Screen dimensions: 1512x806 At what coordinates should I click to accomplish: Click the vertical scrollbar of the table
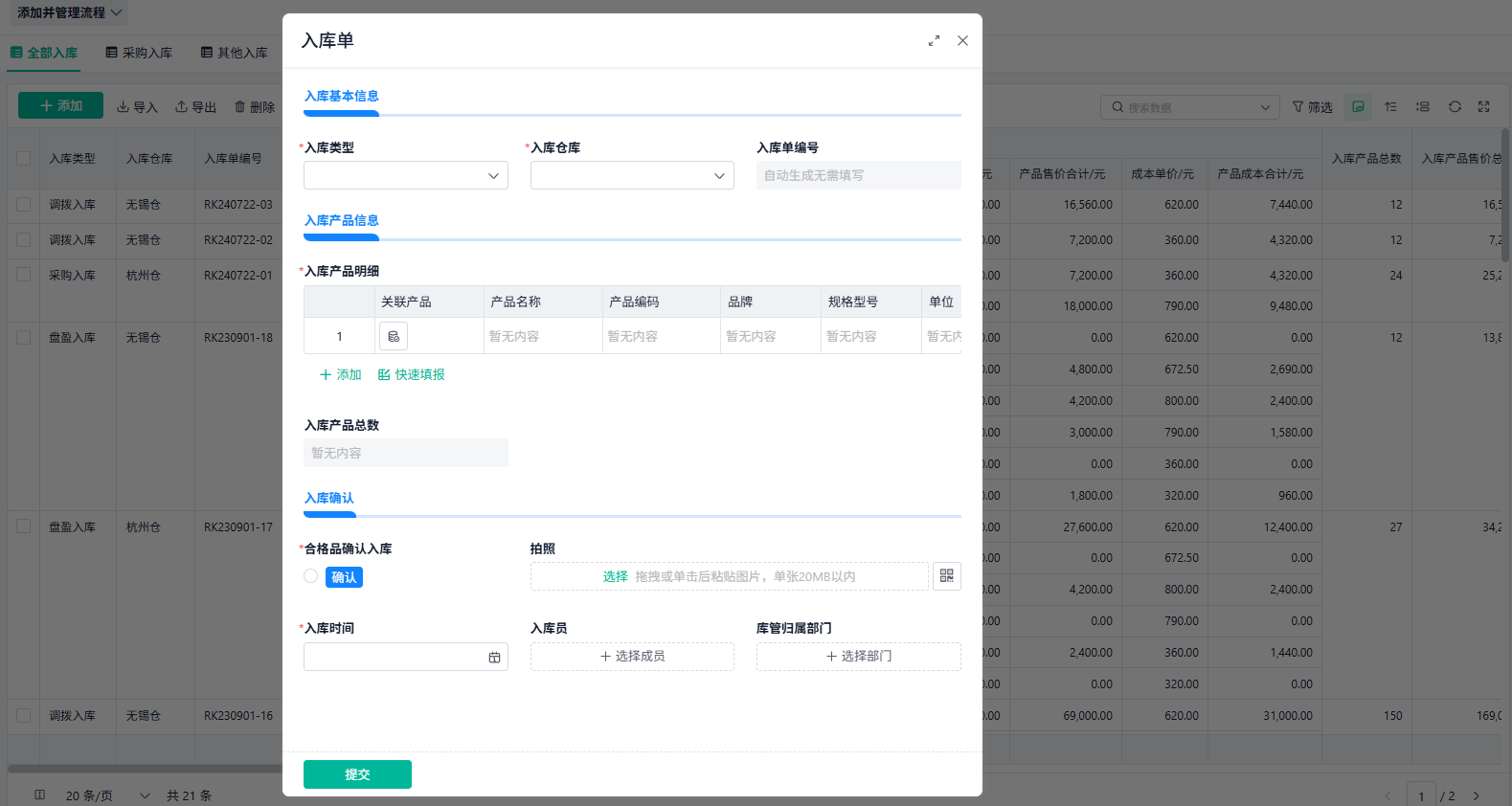(x=1505, y=196)
